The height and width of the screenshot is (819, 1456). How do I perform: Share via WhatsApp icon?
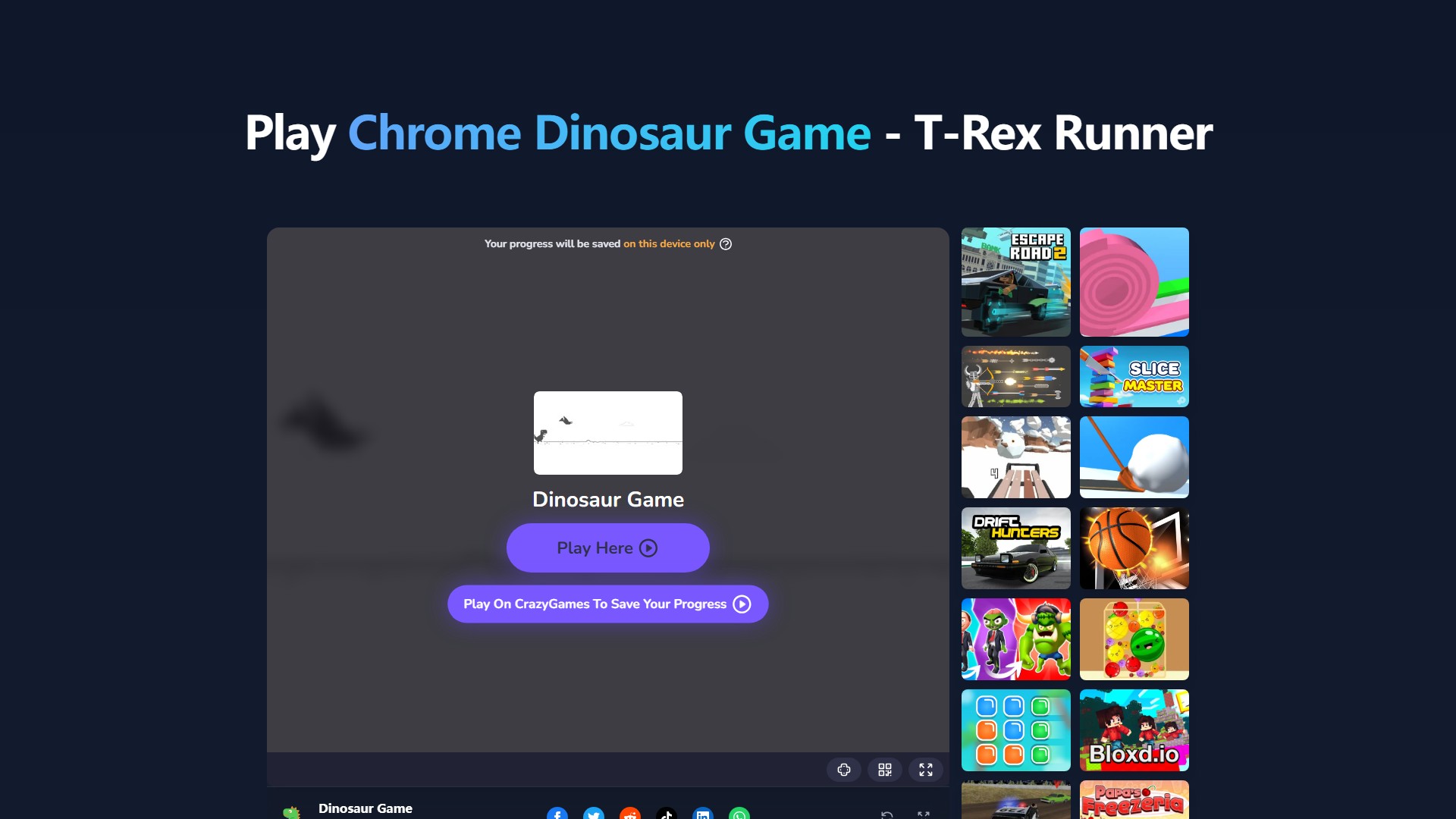(x=739, y=814)
